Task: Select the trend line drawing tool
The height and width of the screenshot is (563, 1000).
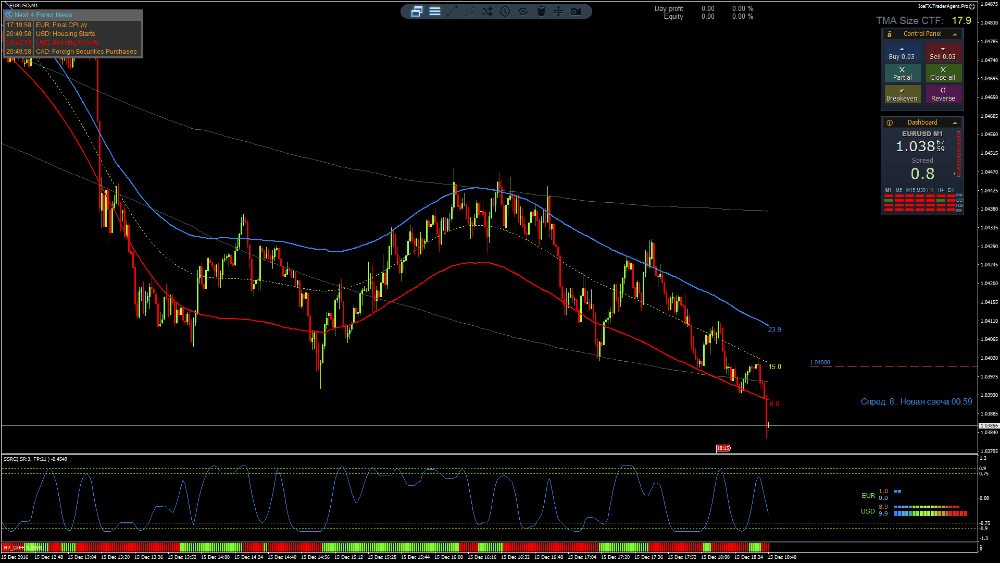Action: point(452,11)
